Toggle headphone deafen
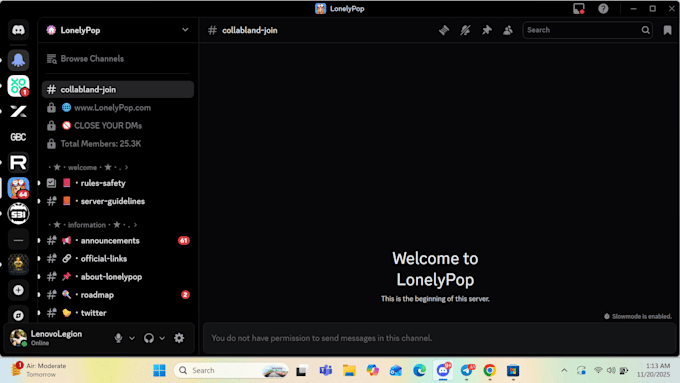Screen dimensions: 680x383 [x=149, y=338]
